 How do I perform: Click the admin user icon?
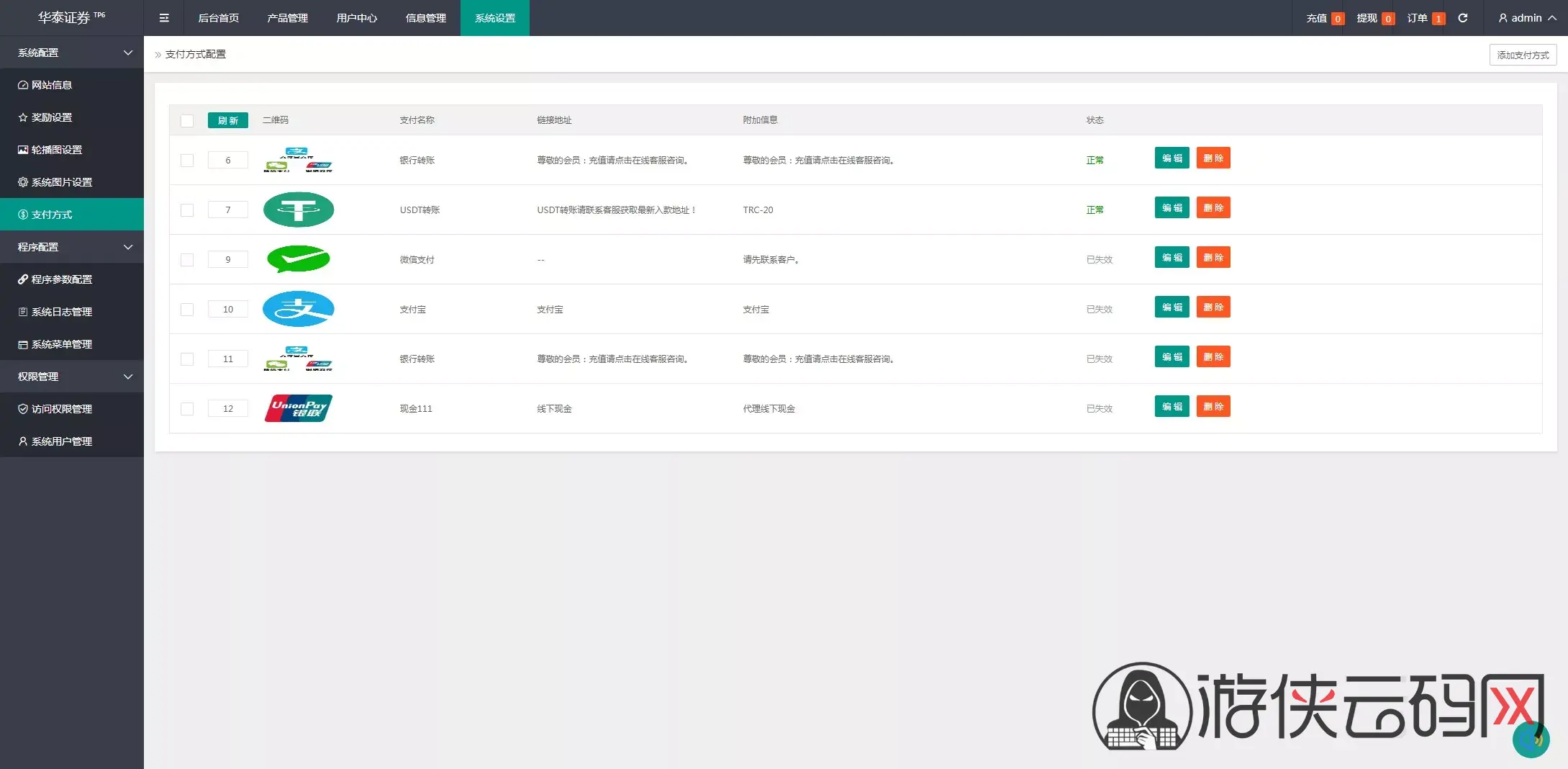pyautogui.click(x=1503, y=18)
